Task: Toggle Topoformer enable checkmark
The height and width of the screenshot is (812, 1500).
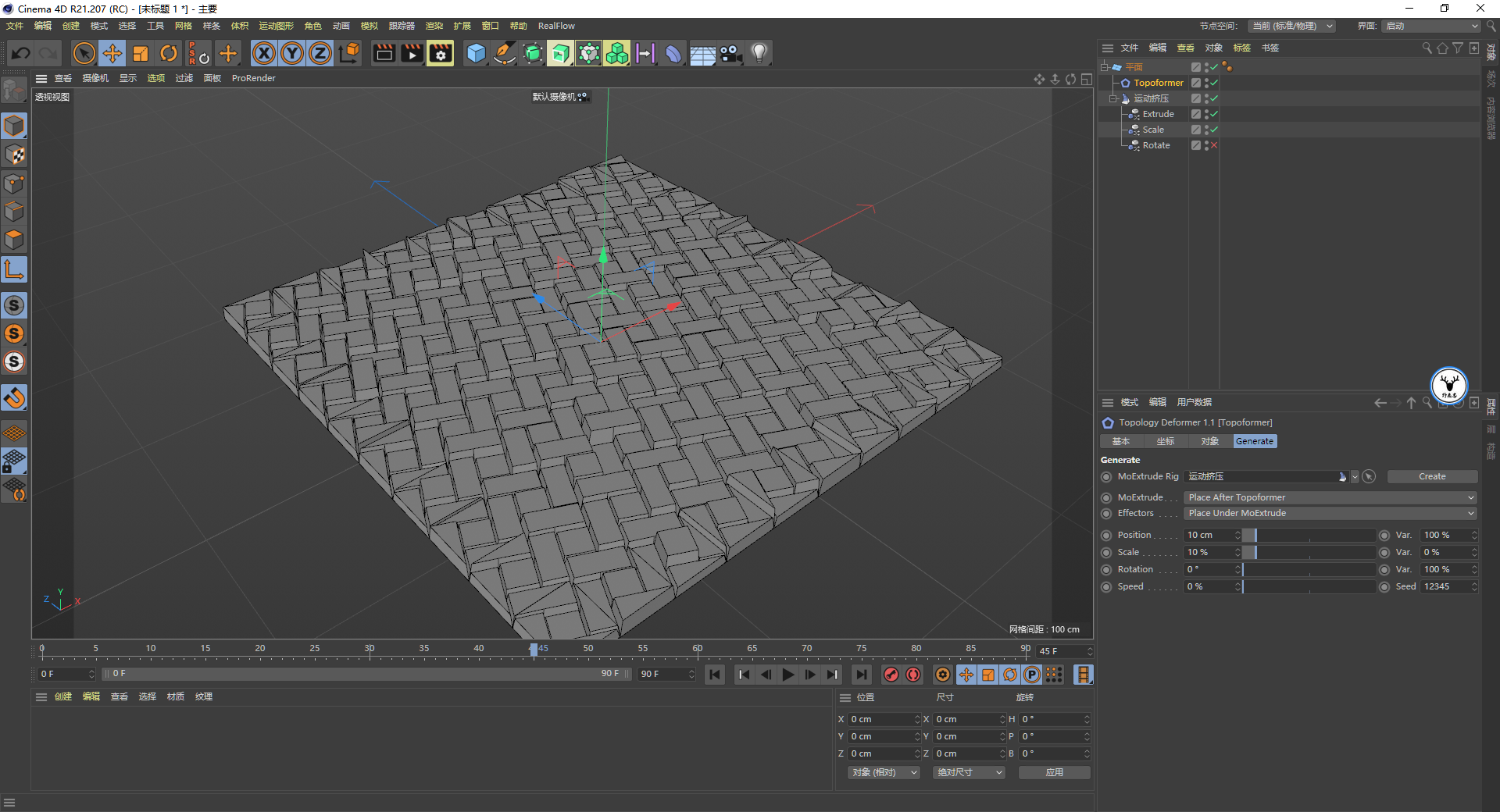Action: point(1213,83)
